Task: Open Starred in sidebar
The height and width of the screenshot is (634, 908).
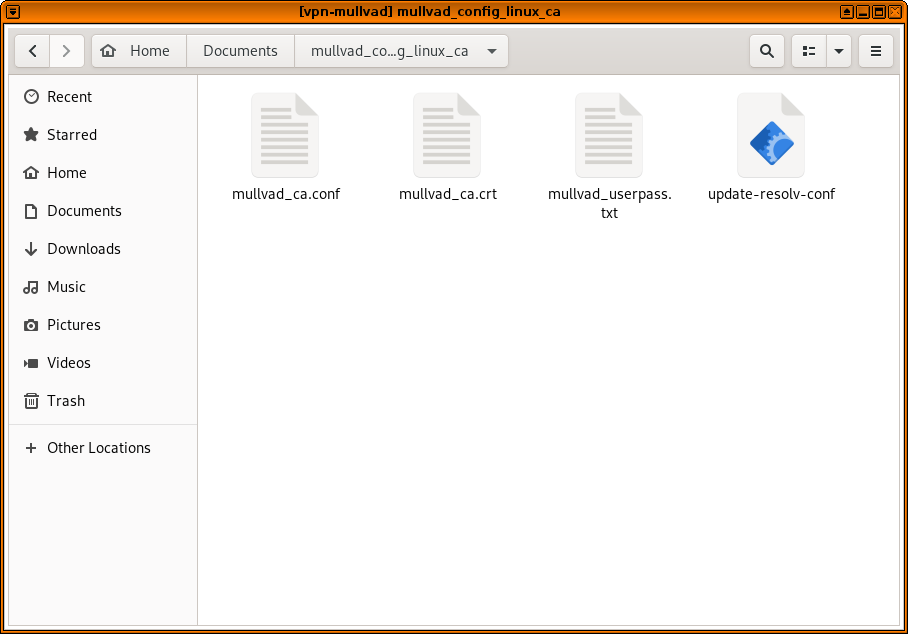Action: click(x=103, y=135)
